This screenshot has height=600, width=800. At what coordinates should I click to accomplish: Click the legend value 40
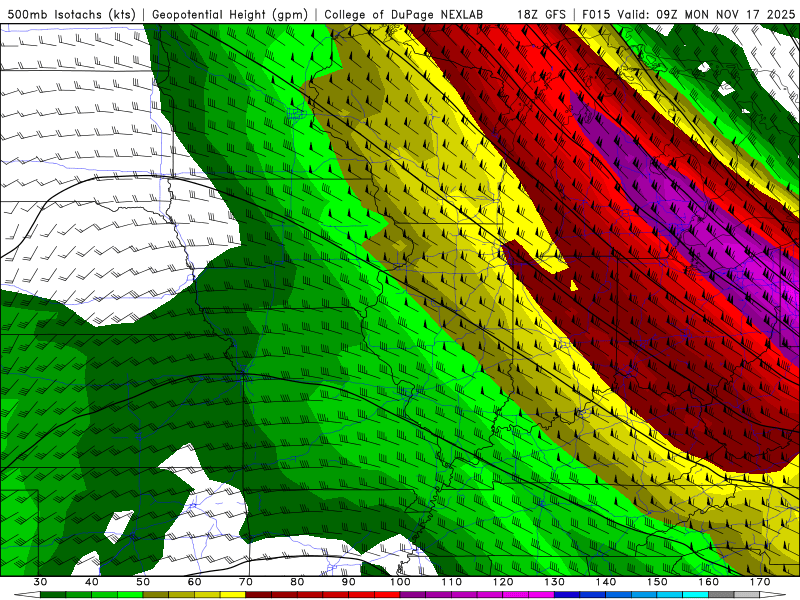tap(92, 582)
